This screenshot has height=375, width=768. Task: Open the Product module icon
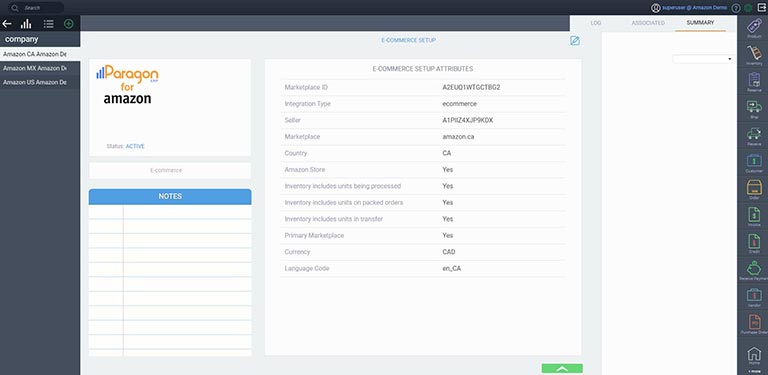[x=754, y=25]
